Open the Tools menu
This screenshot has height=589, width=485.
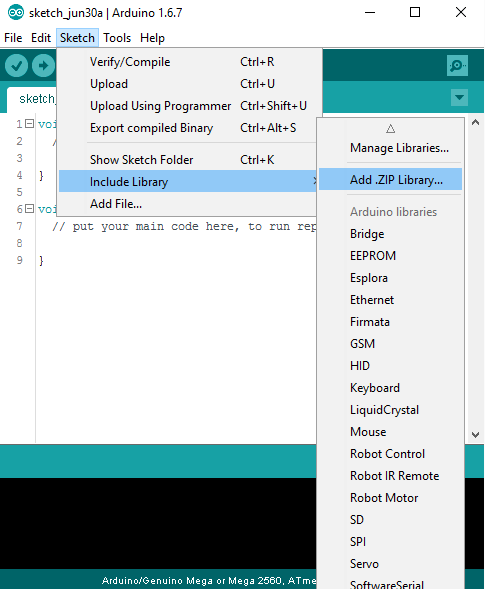click(117, 38)
